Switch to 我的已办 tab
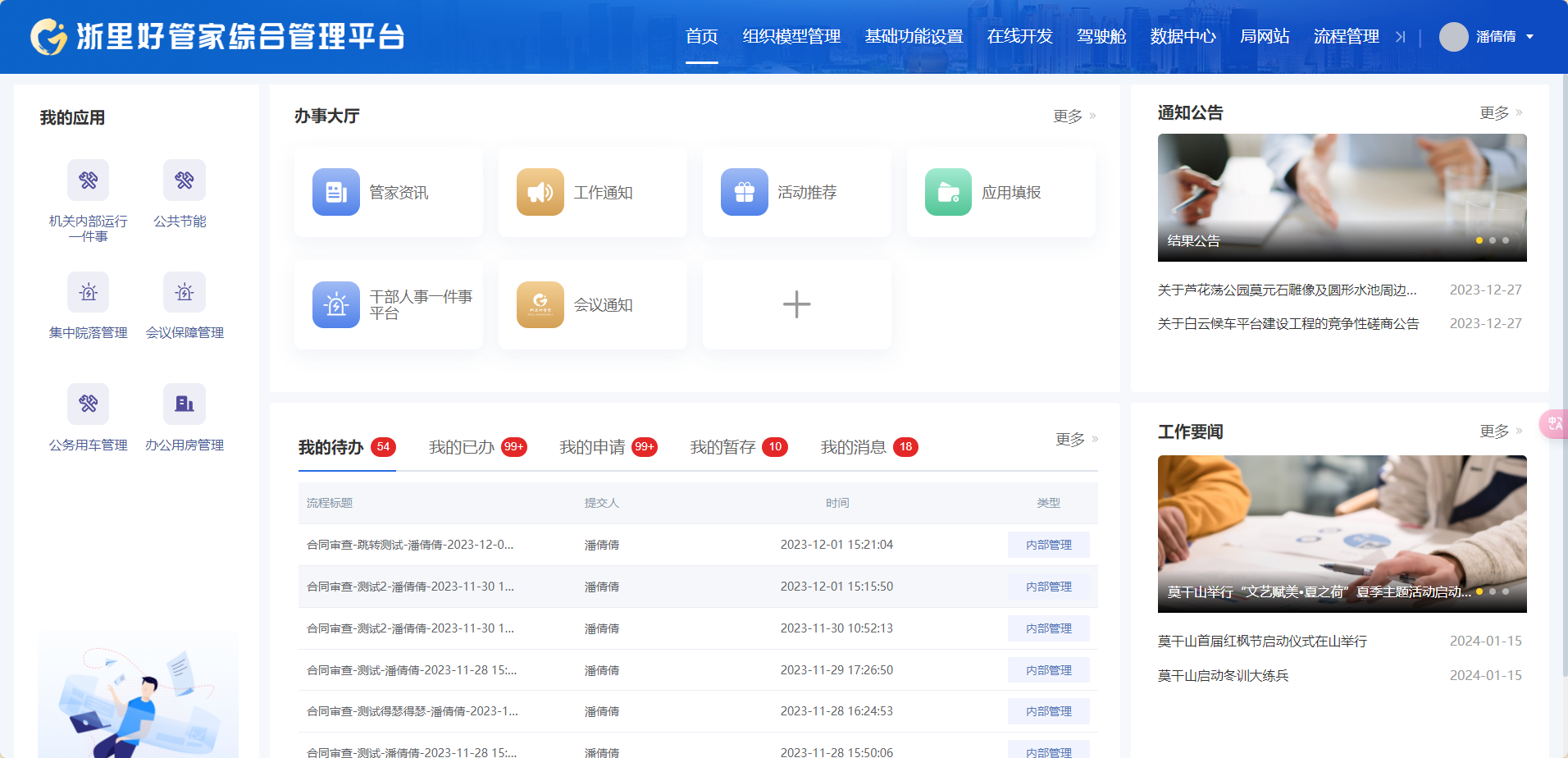The image size is (1568, 758). [x=462, y=447]
